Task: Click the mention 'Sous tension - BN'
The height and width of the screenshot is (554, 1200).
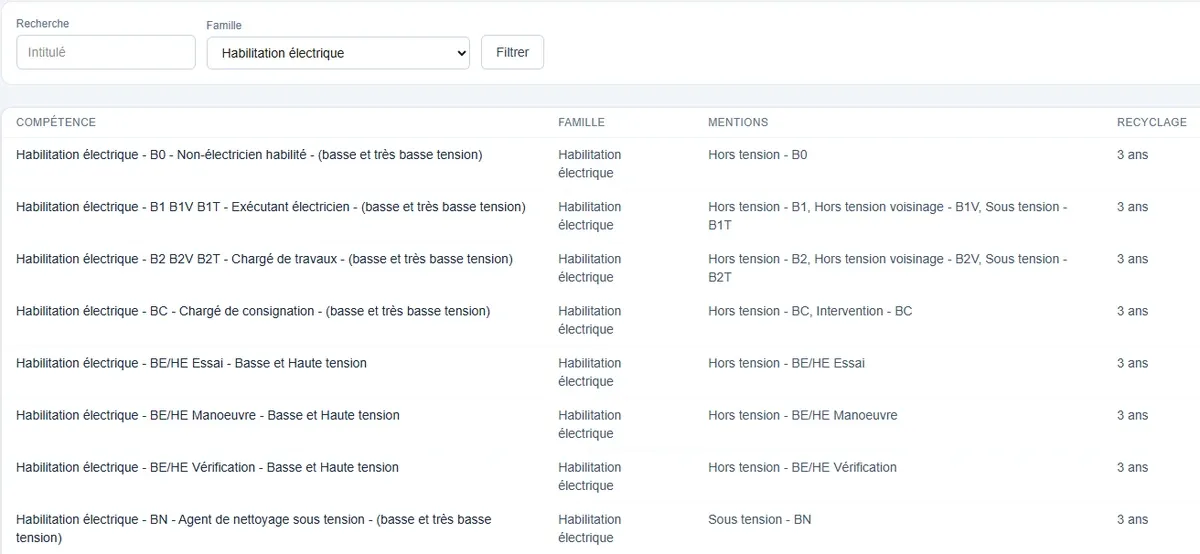Action: [759, 519]
